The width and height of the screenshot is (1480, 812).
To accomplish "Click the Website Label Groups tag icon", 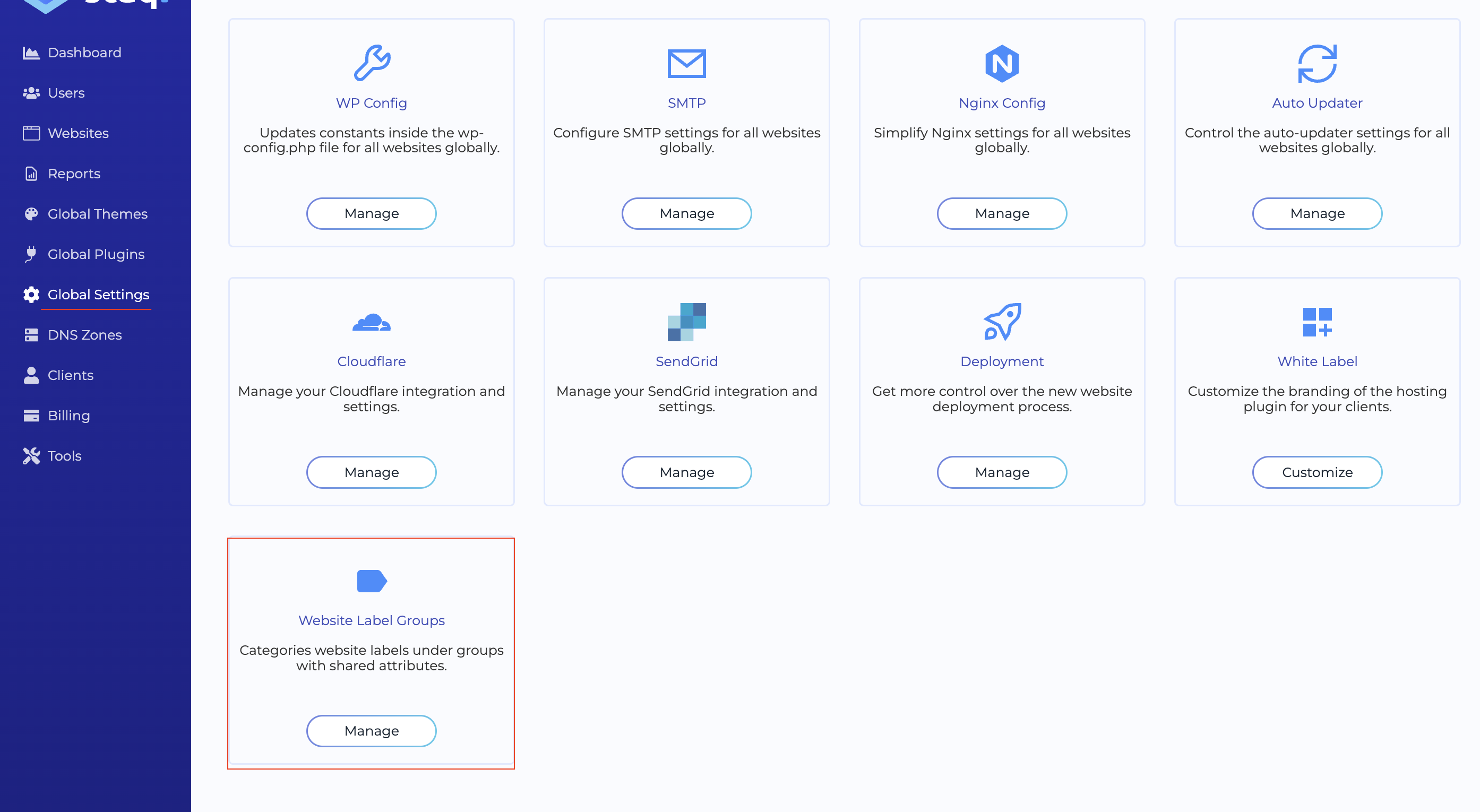I will pyautogui.click(x=372, y=581).
